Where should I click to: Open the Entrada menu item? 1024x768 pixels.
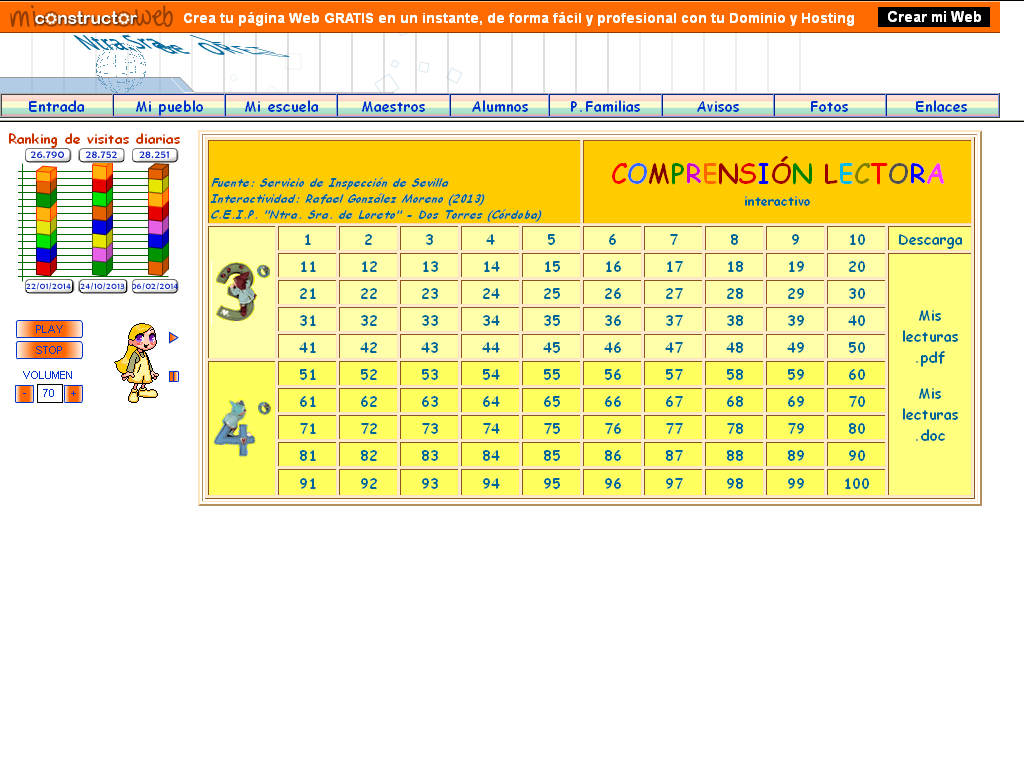(57, 106)
